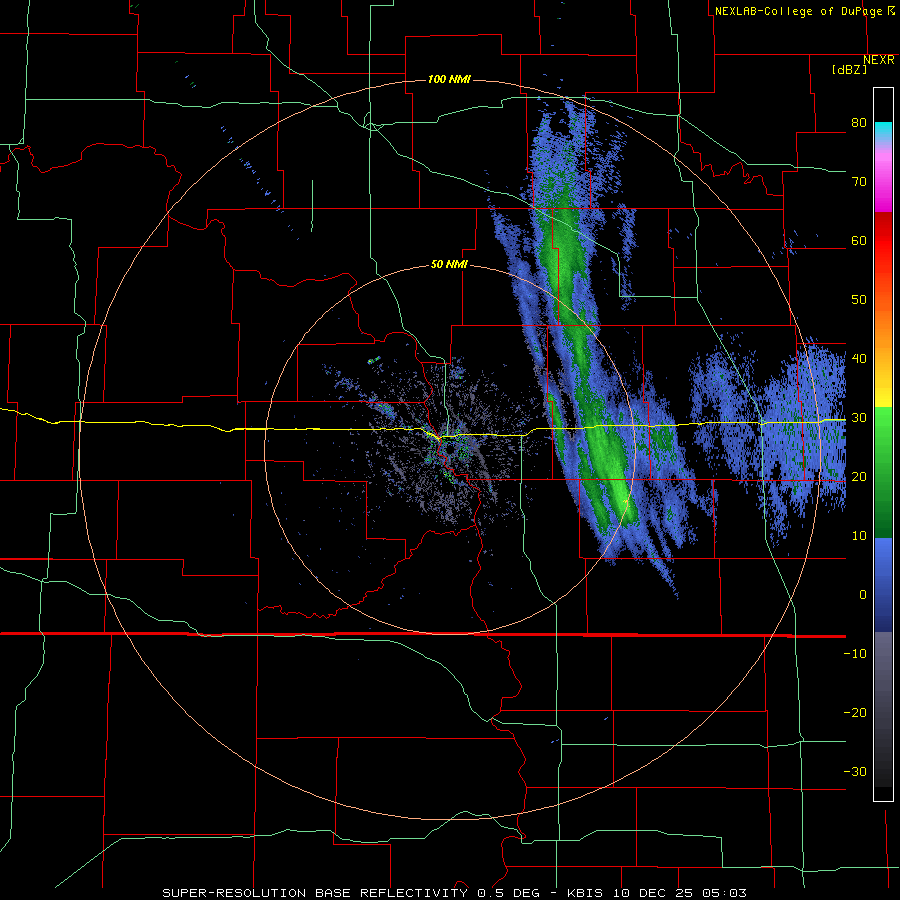Click the 100 NMI range ring label
This screenshot has height=900, width=900.
click(x=449, y=79)
